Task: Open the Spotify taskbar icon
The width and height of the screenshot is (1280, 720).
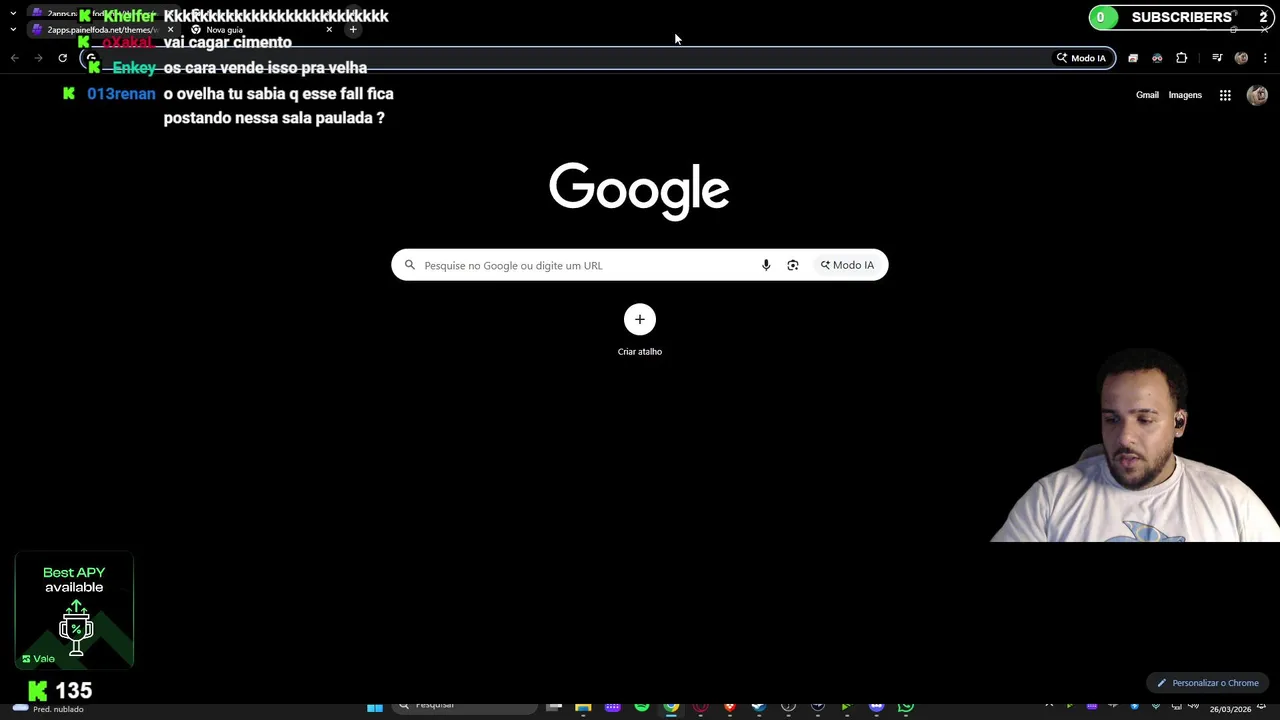Action: pos(642,707)
